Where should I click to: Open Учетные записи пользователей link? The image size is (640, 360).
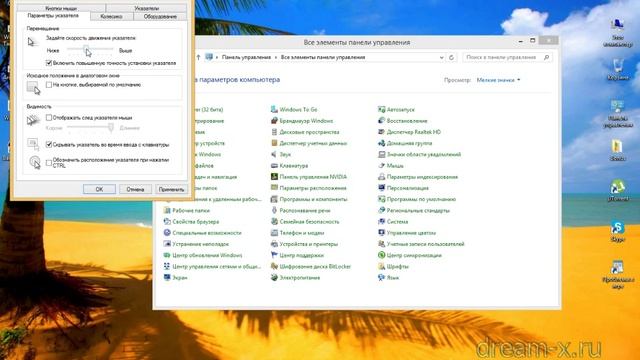point(425,244)
